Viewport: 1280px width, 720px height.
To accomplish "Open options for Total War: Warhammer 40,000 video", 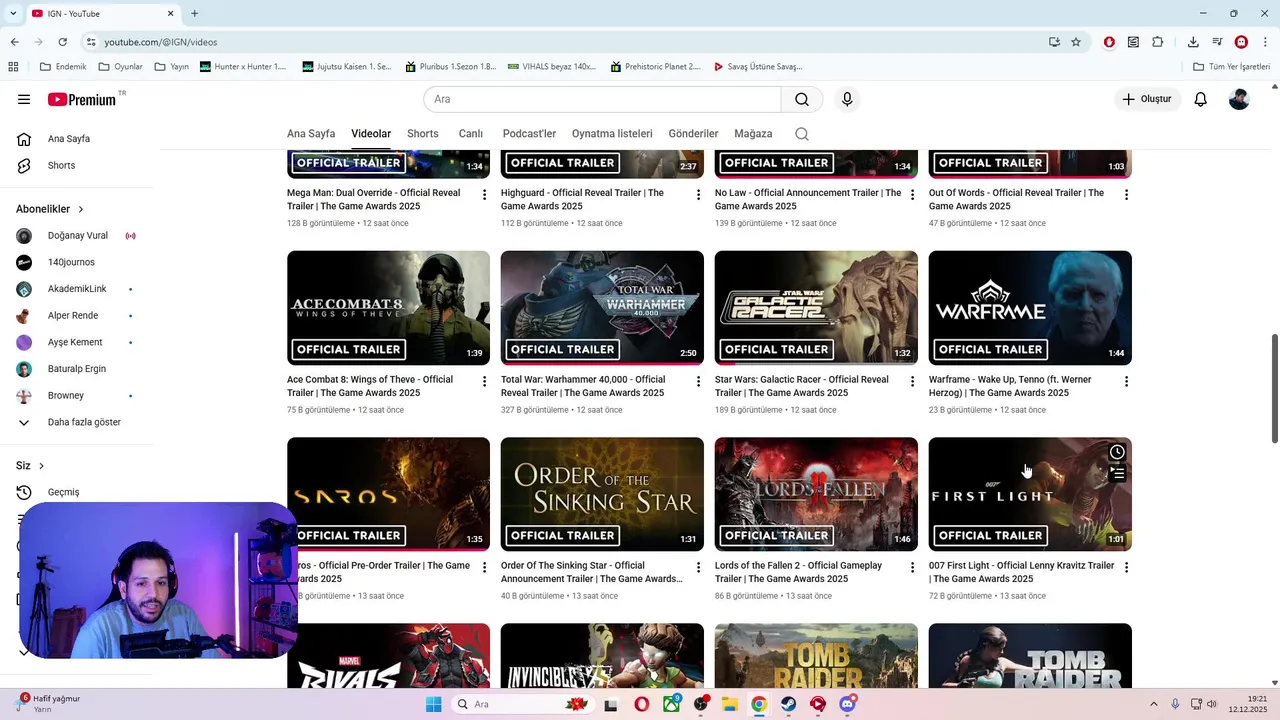I will pyautogui.click(x=699, y=381).
